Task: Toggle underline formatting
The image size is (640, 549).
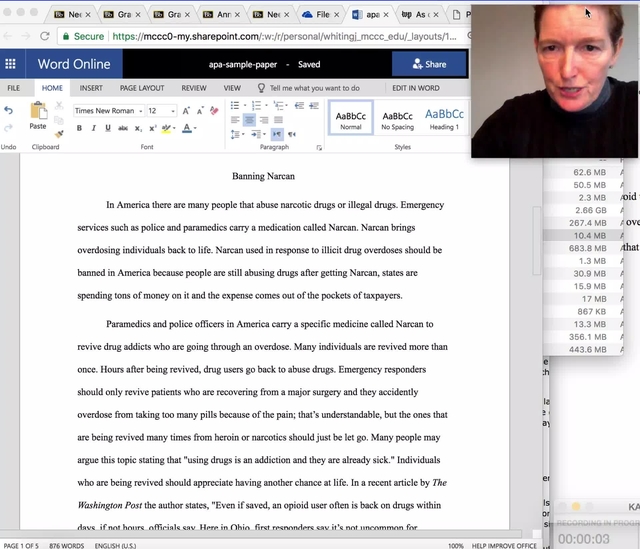Action: (108, 128)
